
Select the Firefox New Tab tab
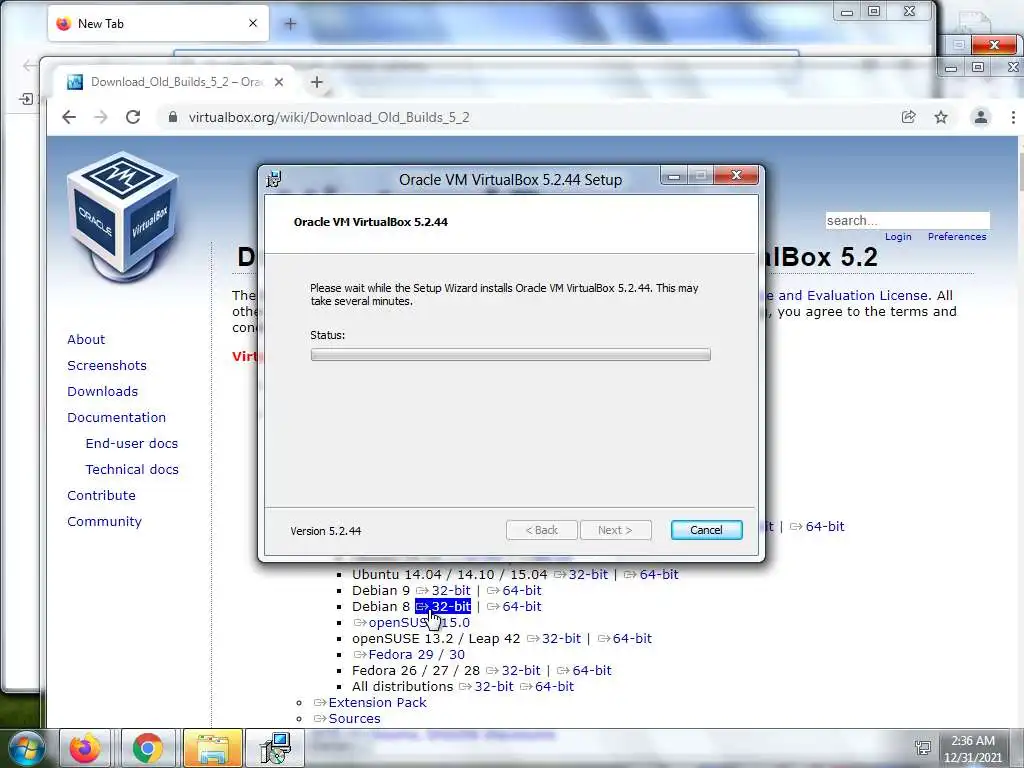point(157,24)
